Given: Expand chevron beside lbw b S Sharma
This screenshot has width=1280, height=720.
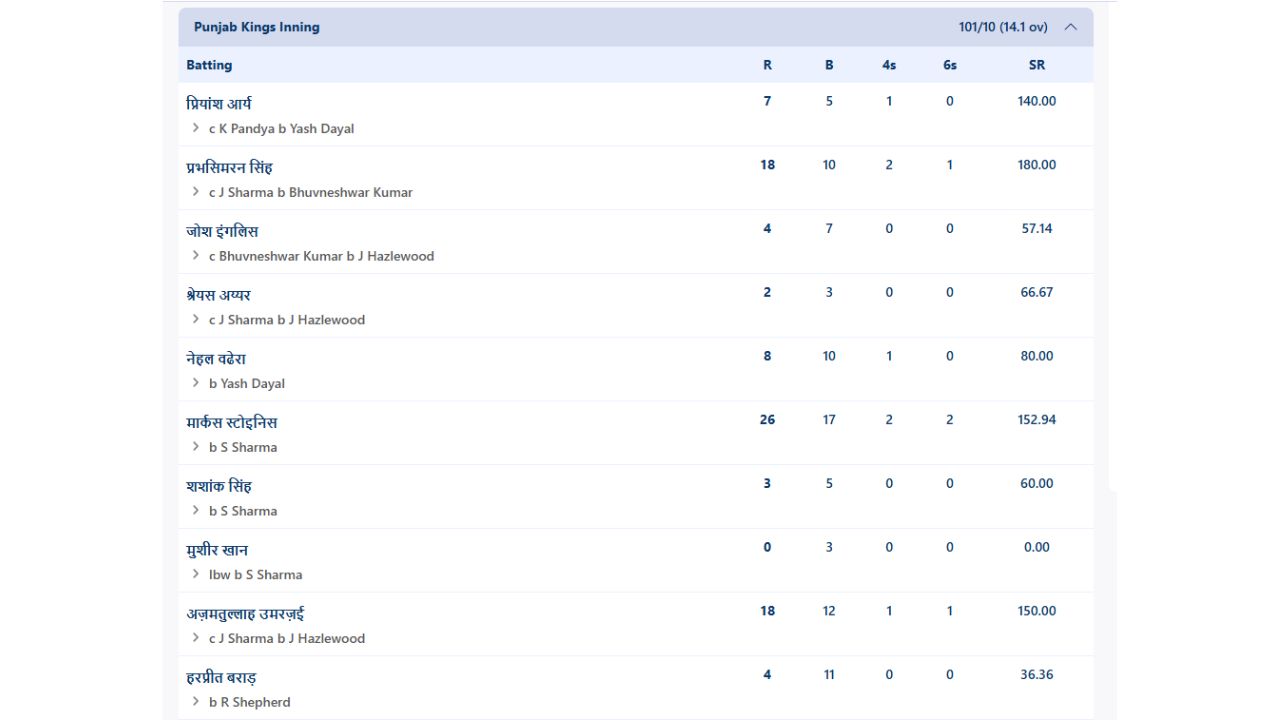Looking at the screenshot, I should [196, 574].
